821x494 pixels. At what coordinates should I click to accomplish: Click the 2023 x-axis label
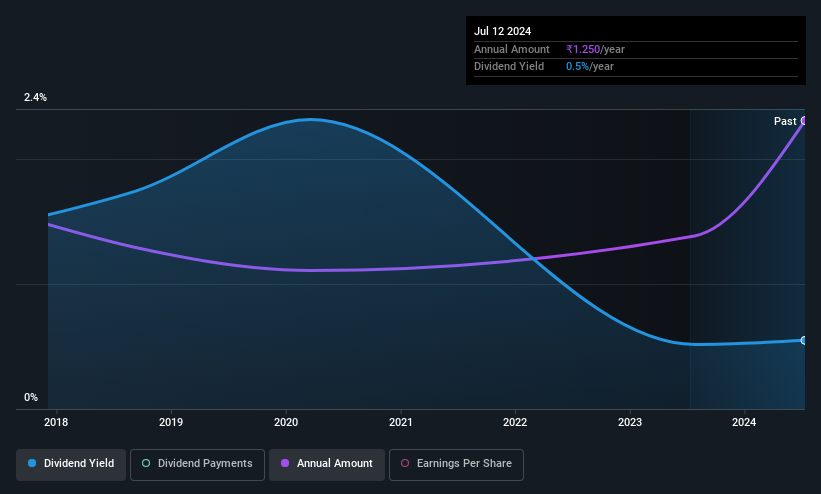[630, 422]
